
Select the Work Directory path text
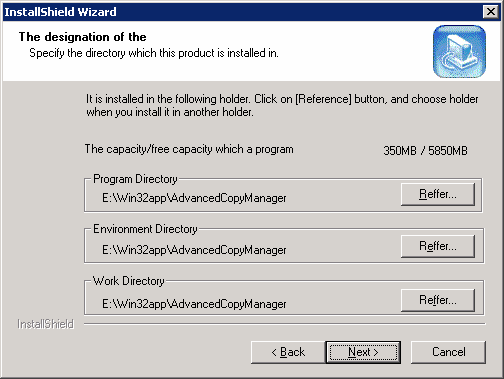(194, 304)
